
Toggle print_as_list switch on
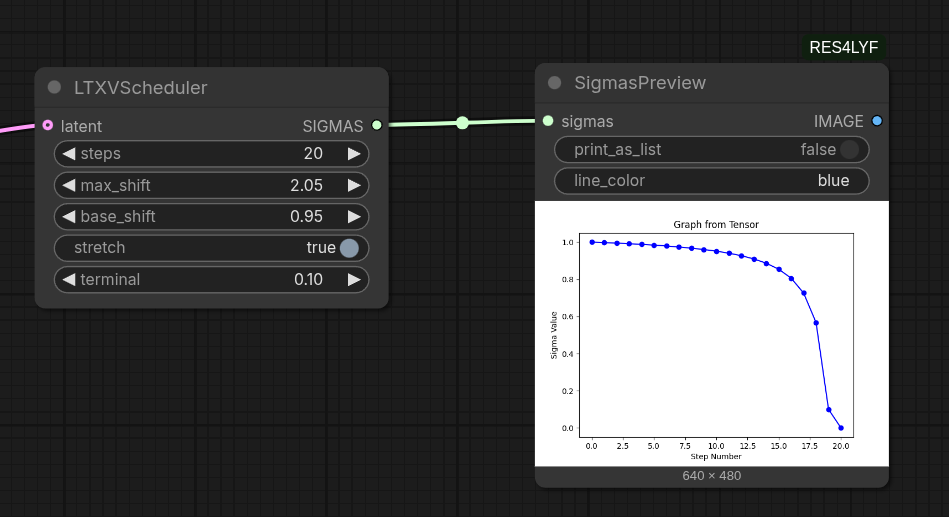click(849, 150)
